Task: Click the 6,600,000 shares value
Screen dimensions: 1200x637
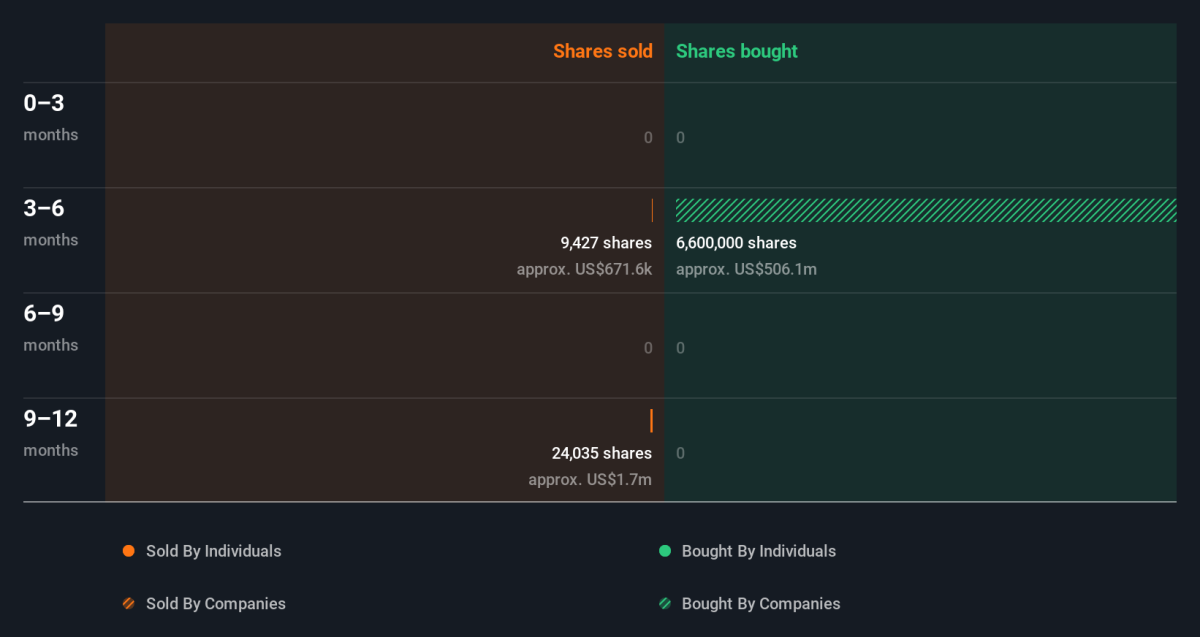Action: click(736, 243)
